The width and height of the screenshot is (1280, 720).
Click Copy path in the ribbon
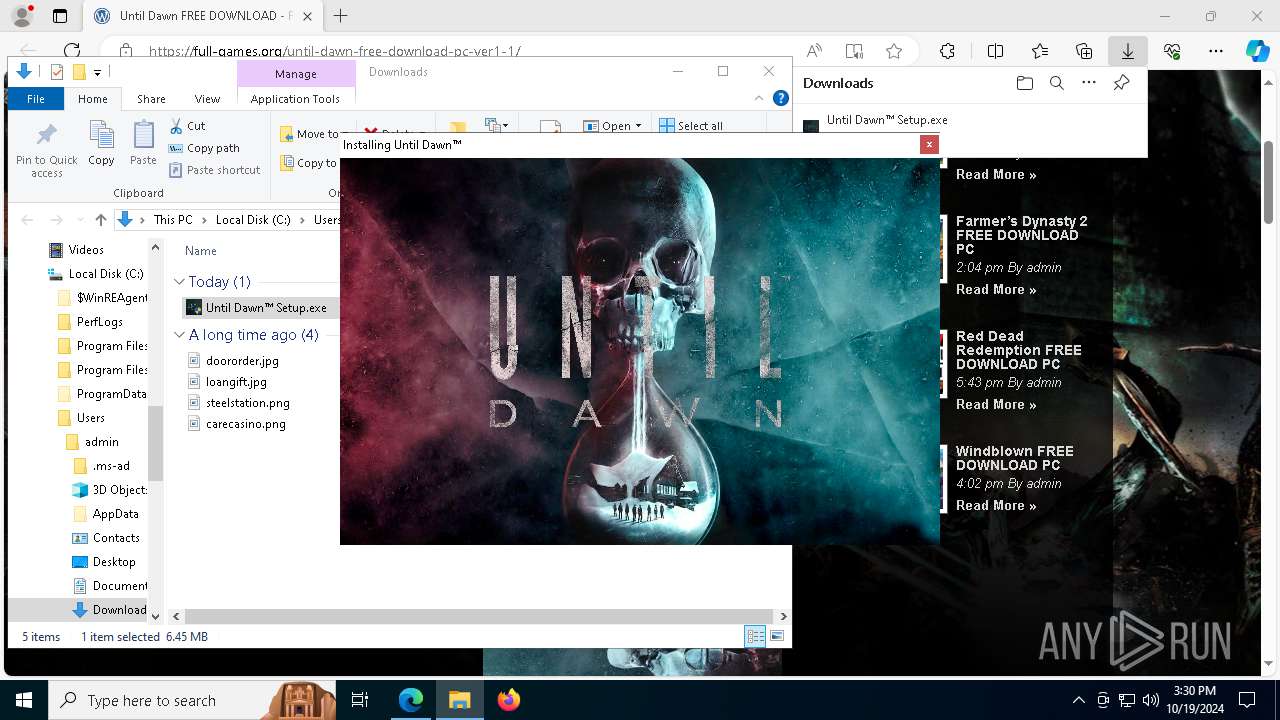[204, 148]
